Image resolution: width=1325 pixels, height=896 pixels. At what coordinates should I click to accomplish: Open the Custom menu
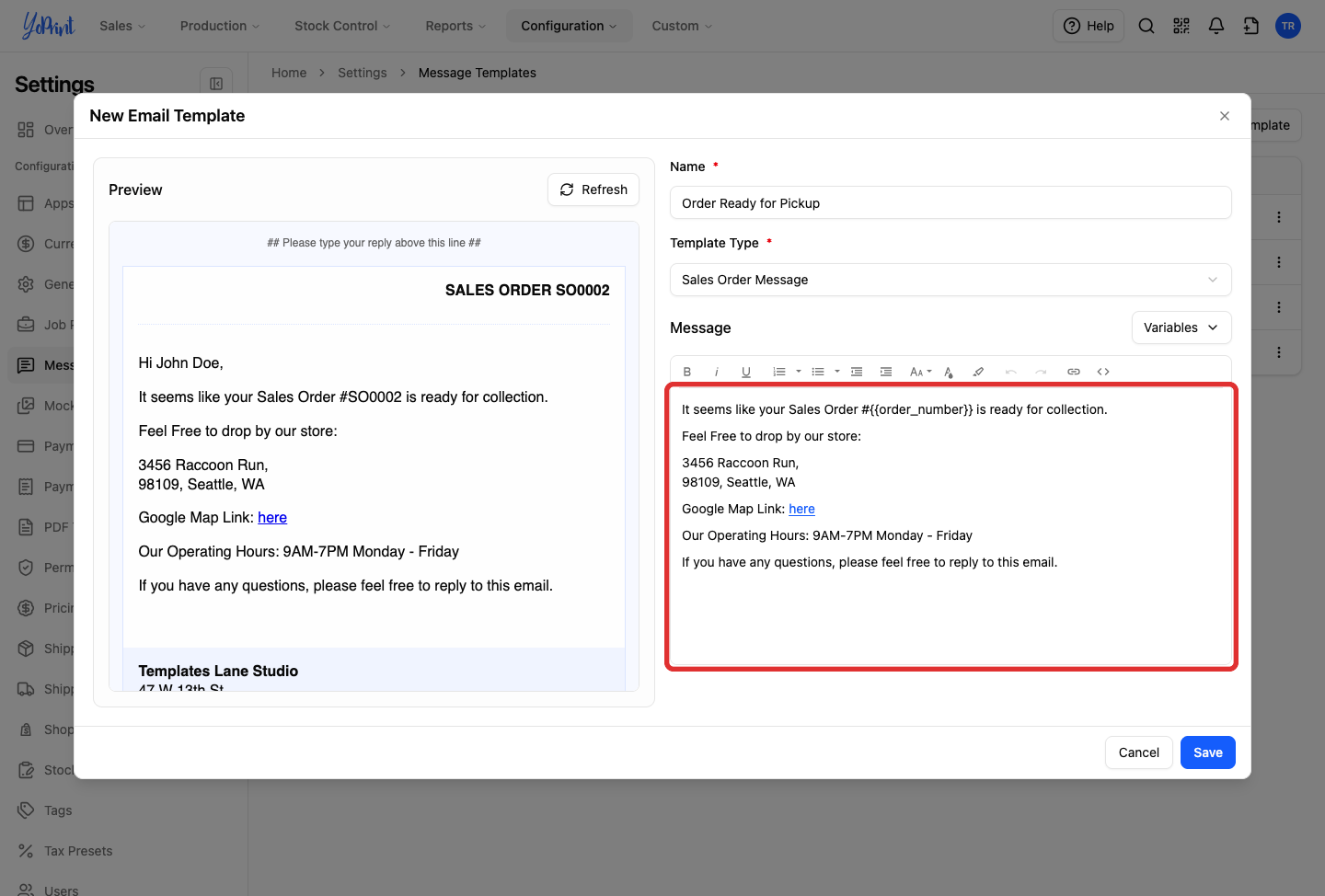point(682,26)
